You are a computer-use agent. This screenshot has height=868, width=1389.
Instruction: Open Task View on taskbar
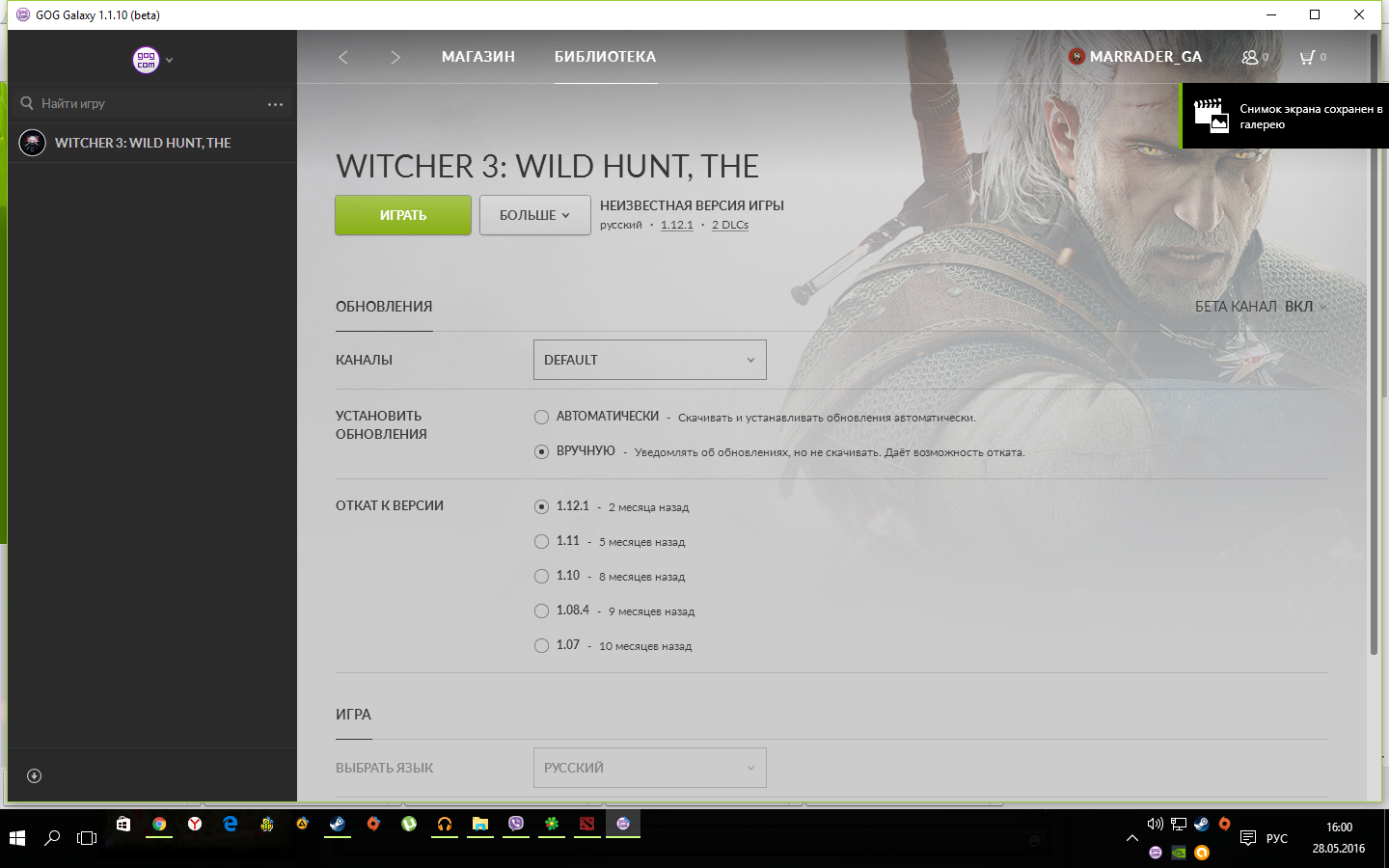(x=87, y=838)
